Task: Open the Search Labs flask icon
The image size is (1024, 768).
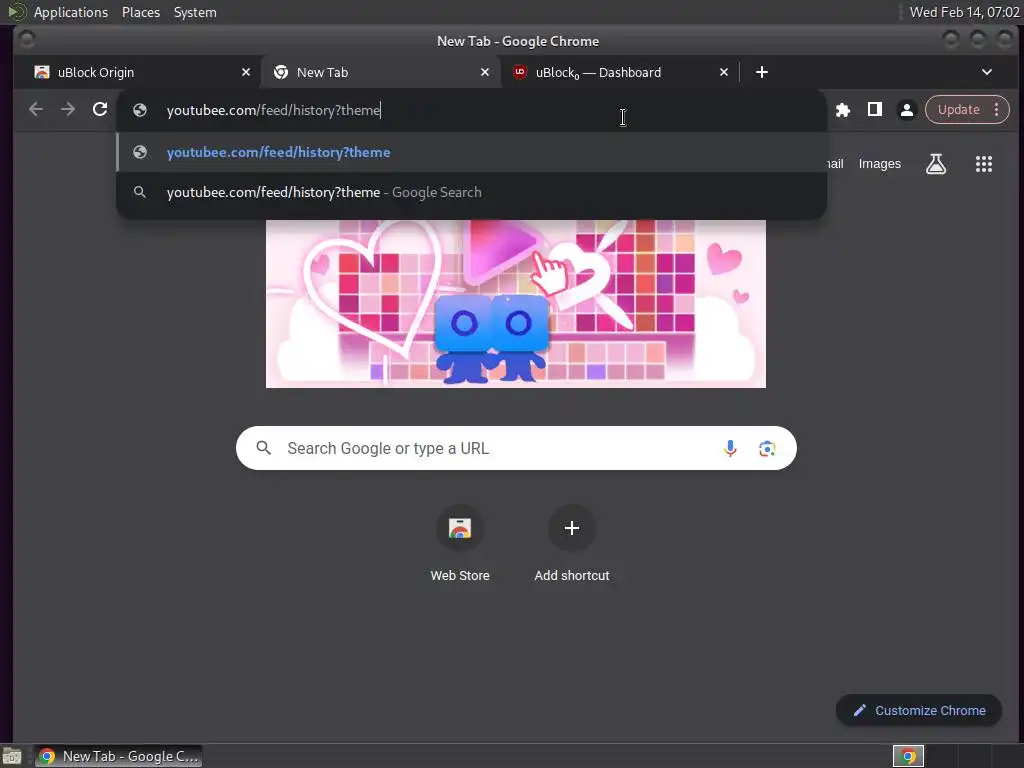Action: [x=936, y=164]
